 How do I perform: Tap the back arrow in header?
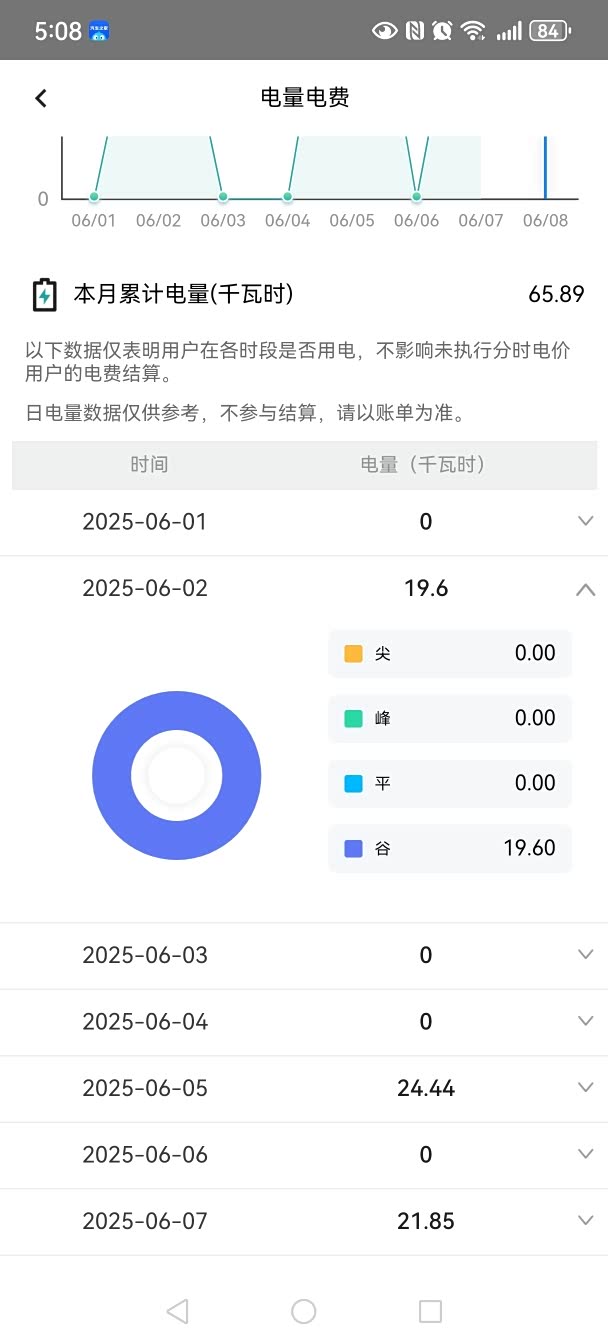pos(41,98)
